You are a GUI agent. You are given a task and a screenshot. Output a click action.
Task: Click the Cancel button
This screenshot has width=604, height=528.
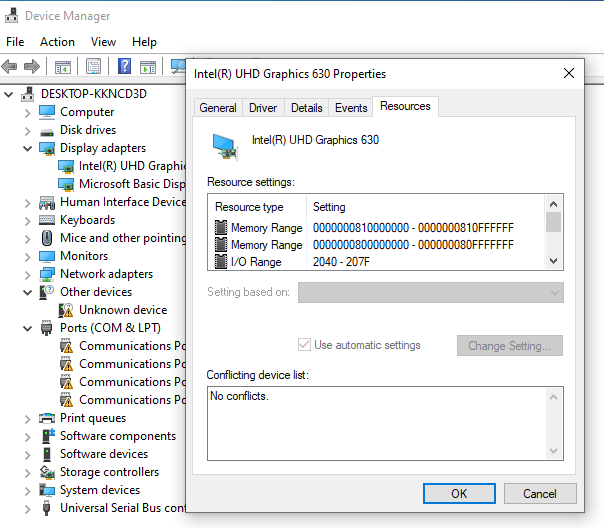click(x=540, y=493)
